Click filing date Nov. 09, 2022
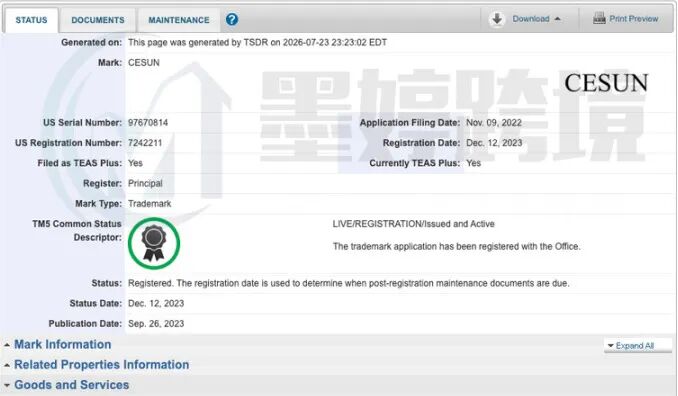Viewport: 678px width, 396px height. click(494, 123)
